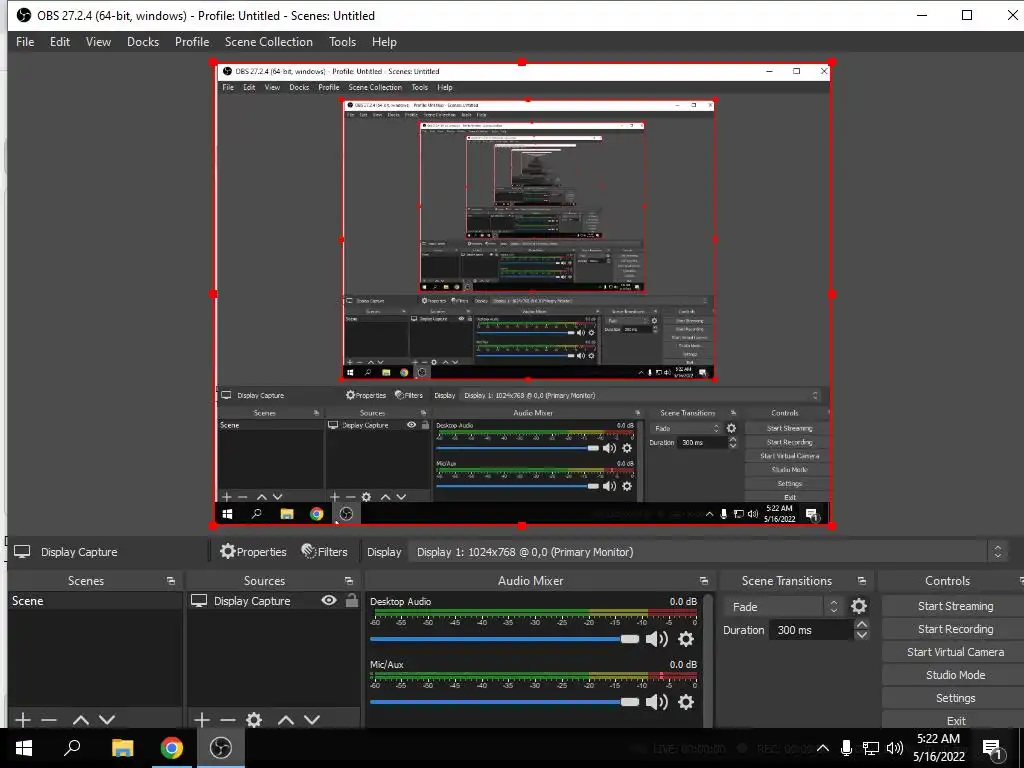Screen dimensions: 1024x768
Task: Enable Studio Mode
Action: [x=955, y=675]
